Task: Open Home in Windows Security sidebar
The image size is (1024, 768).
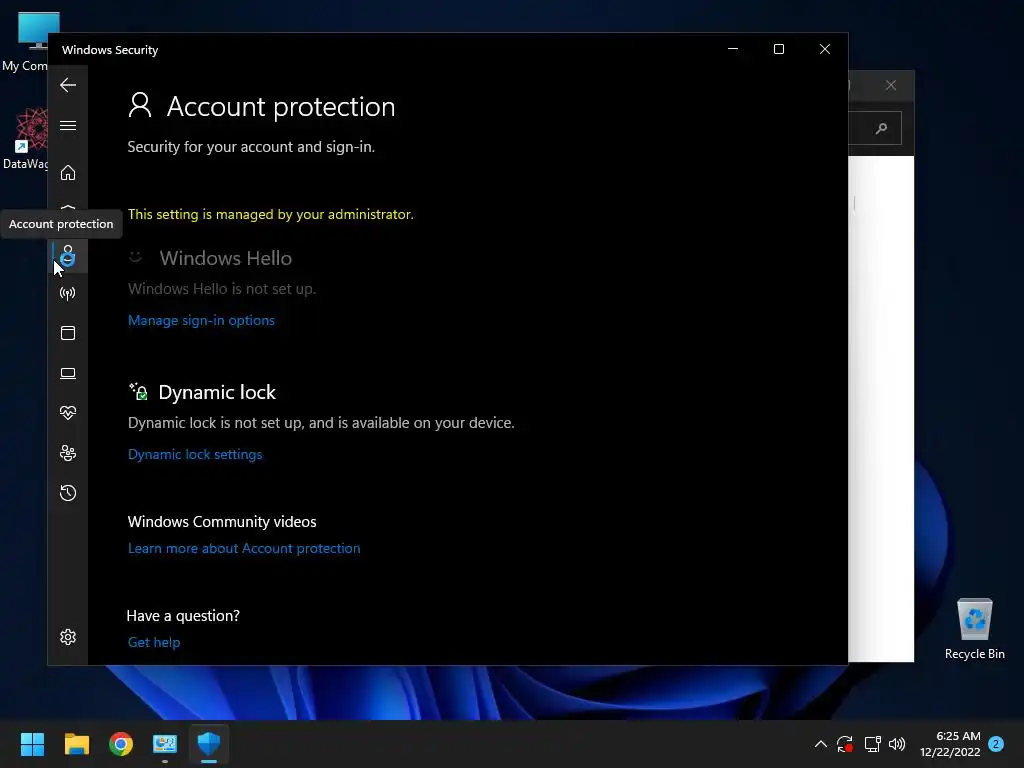Action: coord(68,172)
